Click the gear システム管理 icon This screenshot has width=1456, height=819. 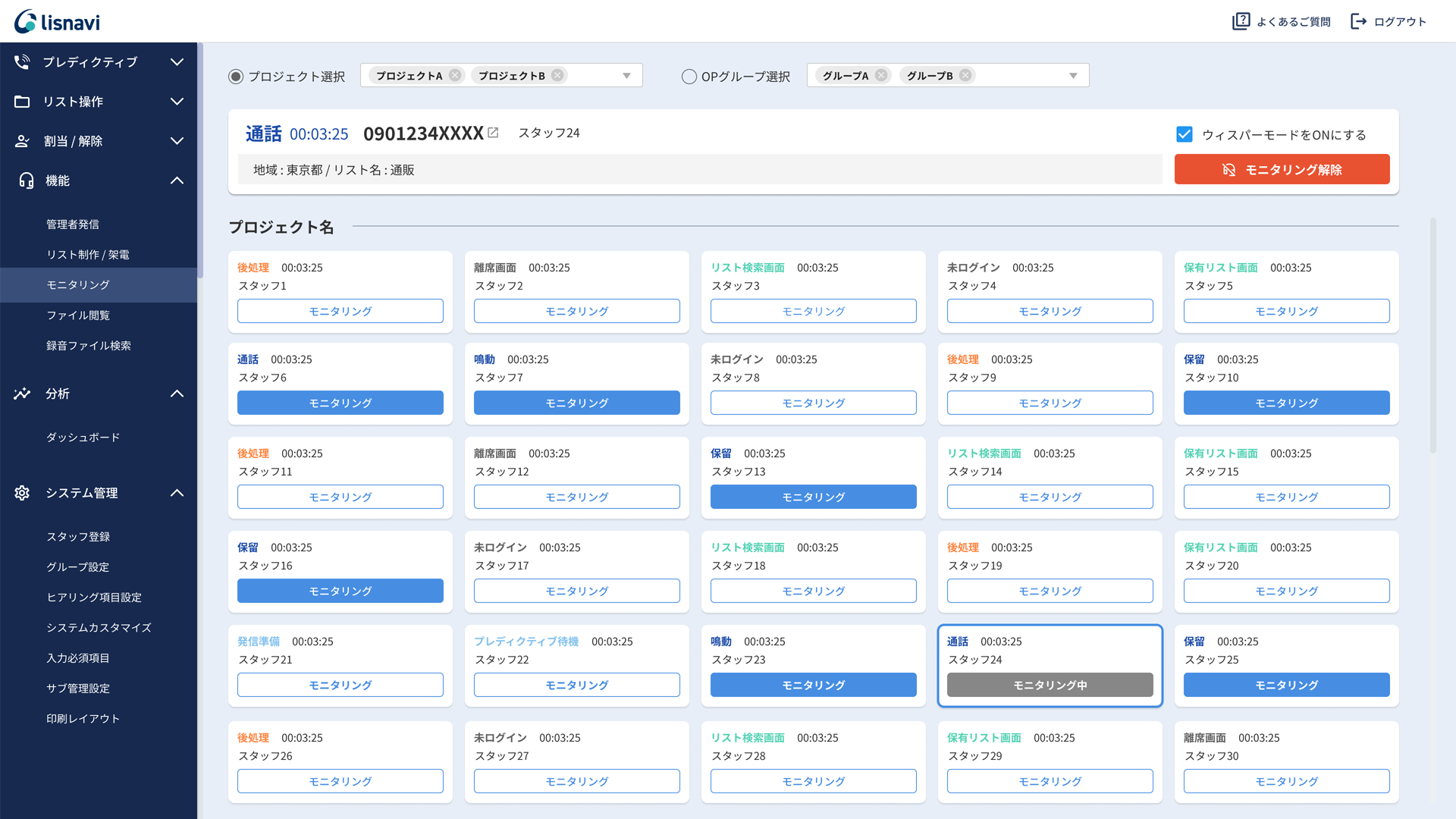pyautogui.click(x=22, y=493)
